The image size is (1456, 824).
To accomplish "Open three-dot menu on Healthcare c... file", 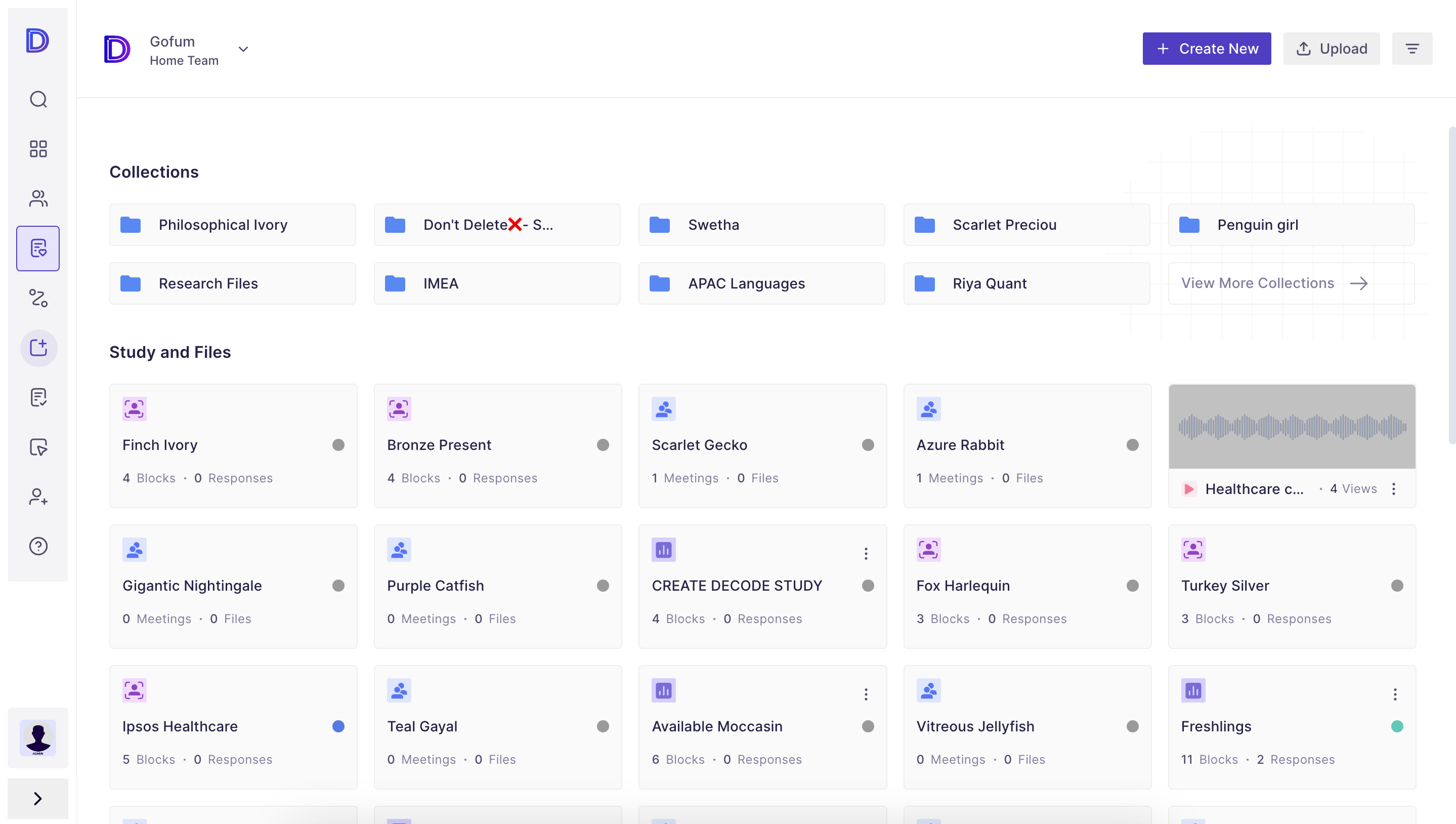I will coord(1394,489).
